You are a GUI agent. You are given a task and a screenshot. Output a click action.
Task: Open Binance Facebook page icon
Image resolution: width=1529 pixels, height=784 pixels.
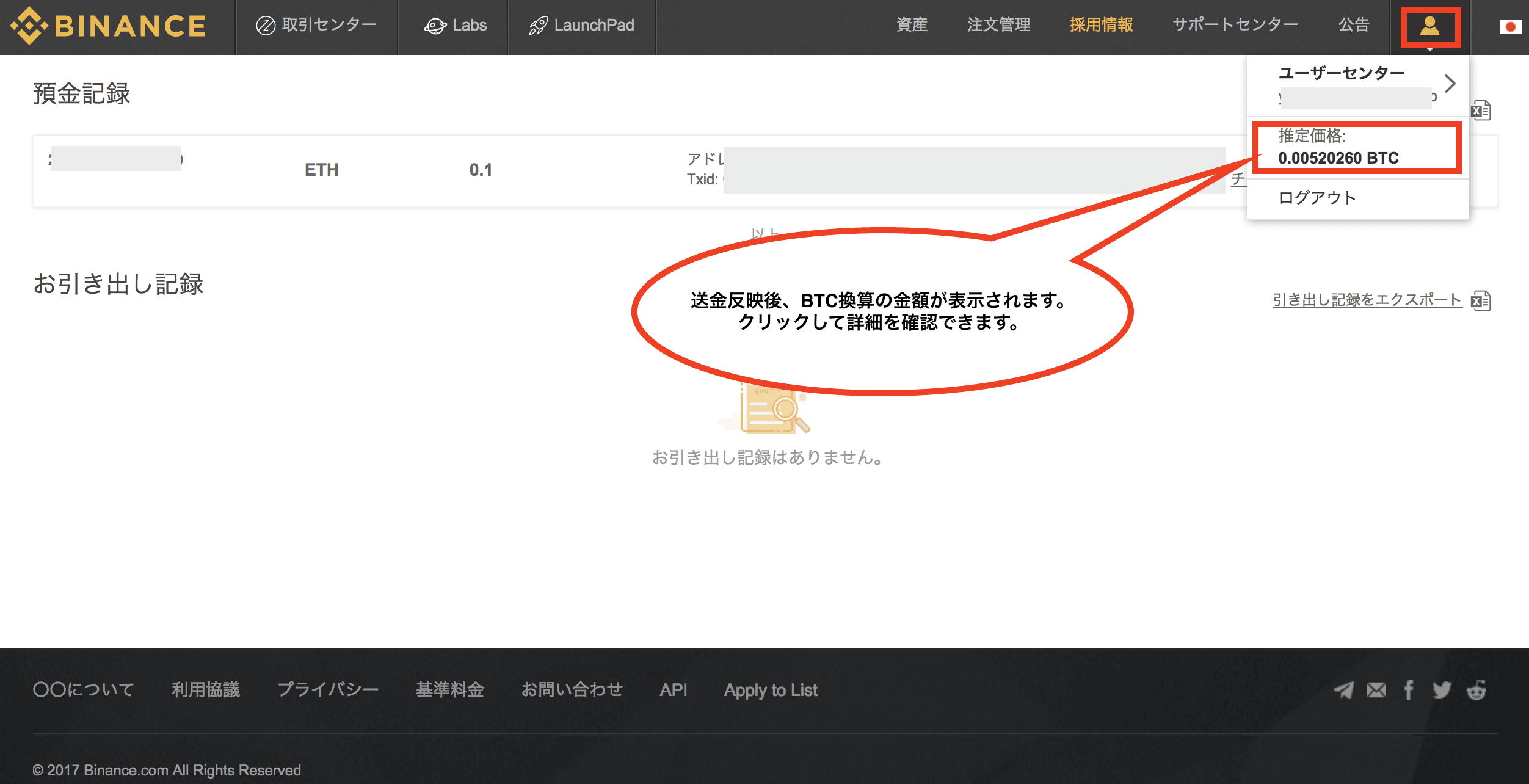pos(1409,690)
